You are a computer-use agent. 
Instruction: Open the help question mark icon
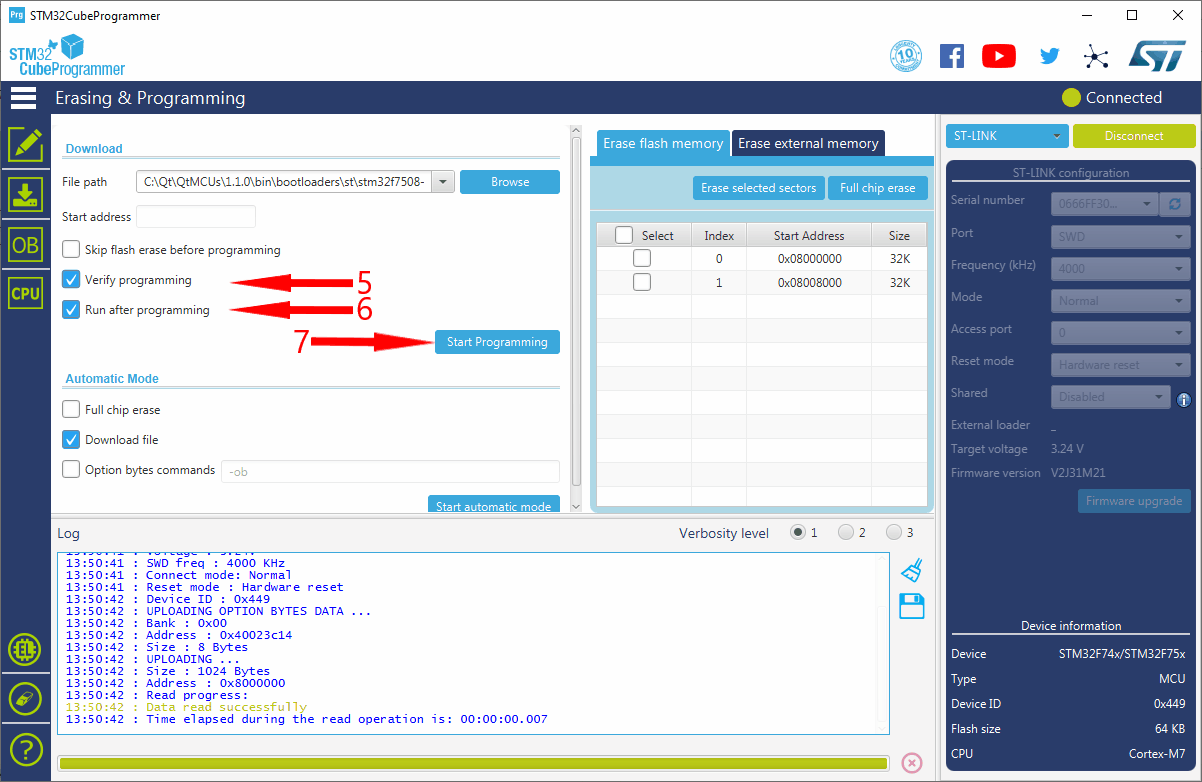(x=25, y=748)
